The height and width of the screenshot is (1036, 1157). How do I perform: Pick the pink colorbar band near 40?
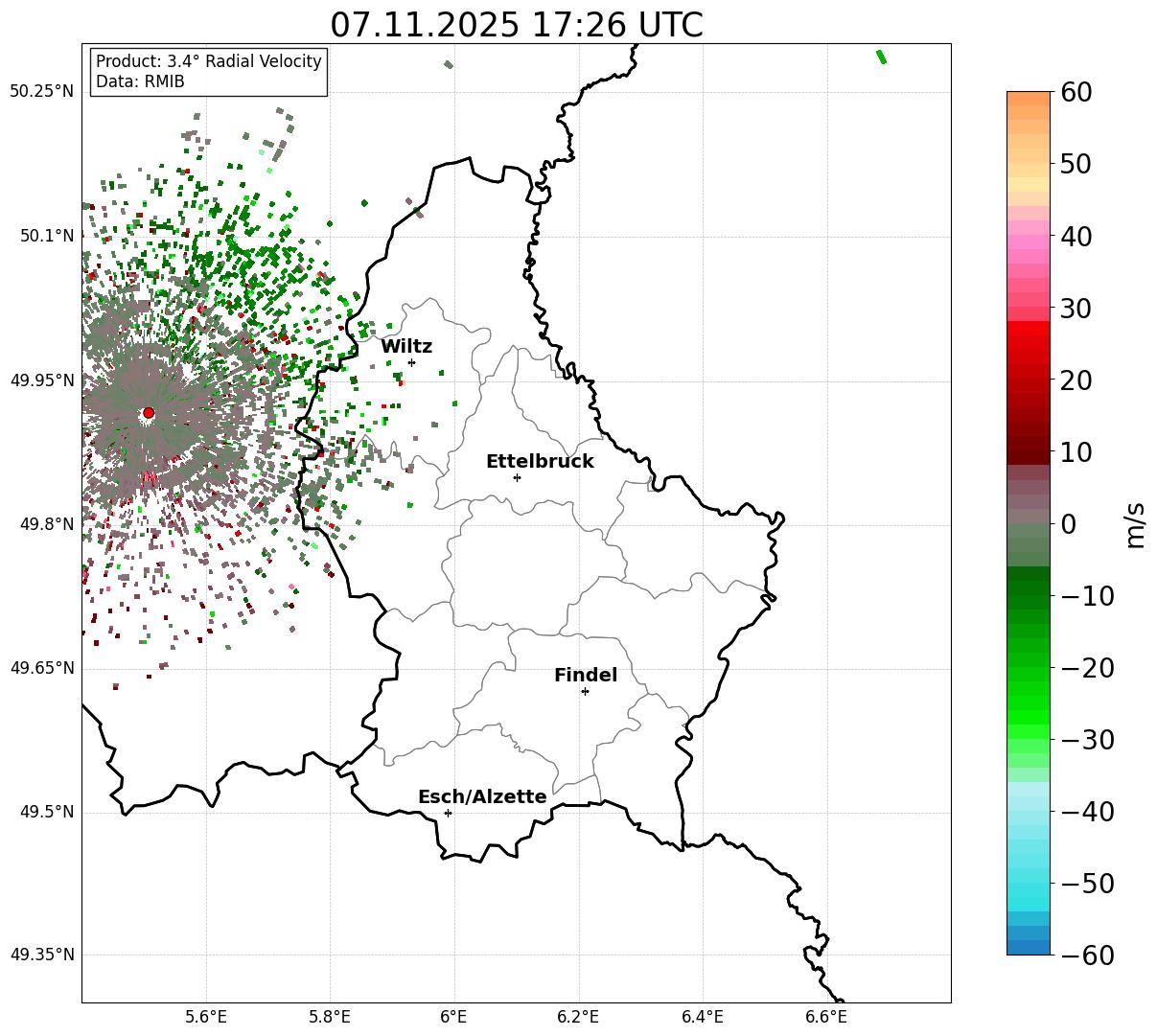pos(1029,242)
